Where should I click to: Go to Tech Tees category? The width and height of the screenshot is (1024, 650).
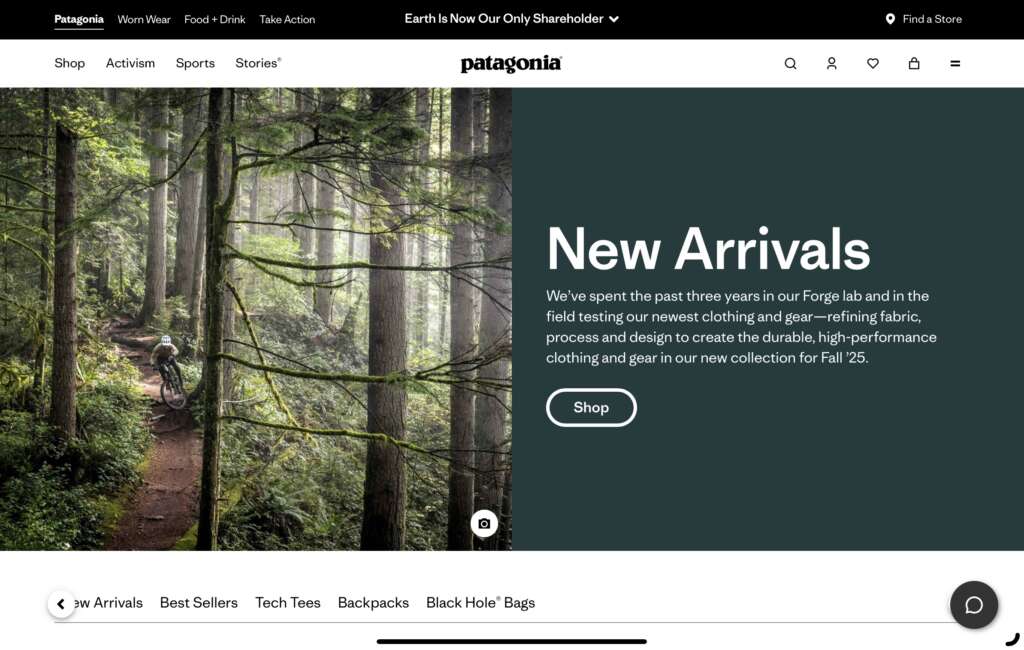[x=287, y=602]
